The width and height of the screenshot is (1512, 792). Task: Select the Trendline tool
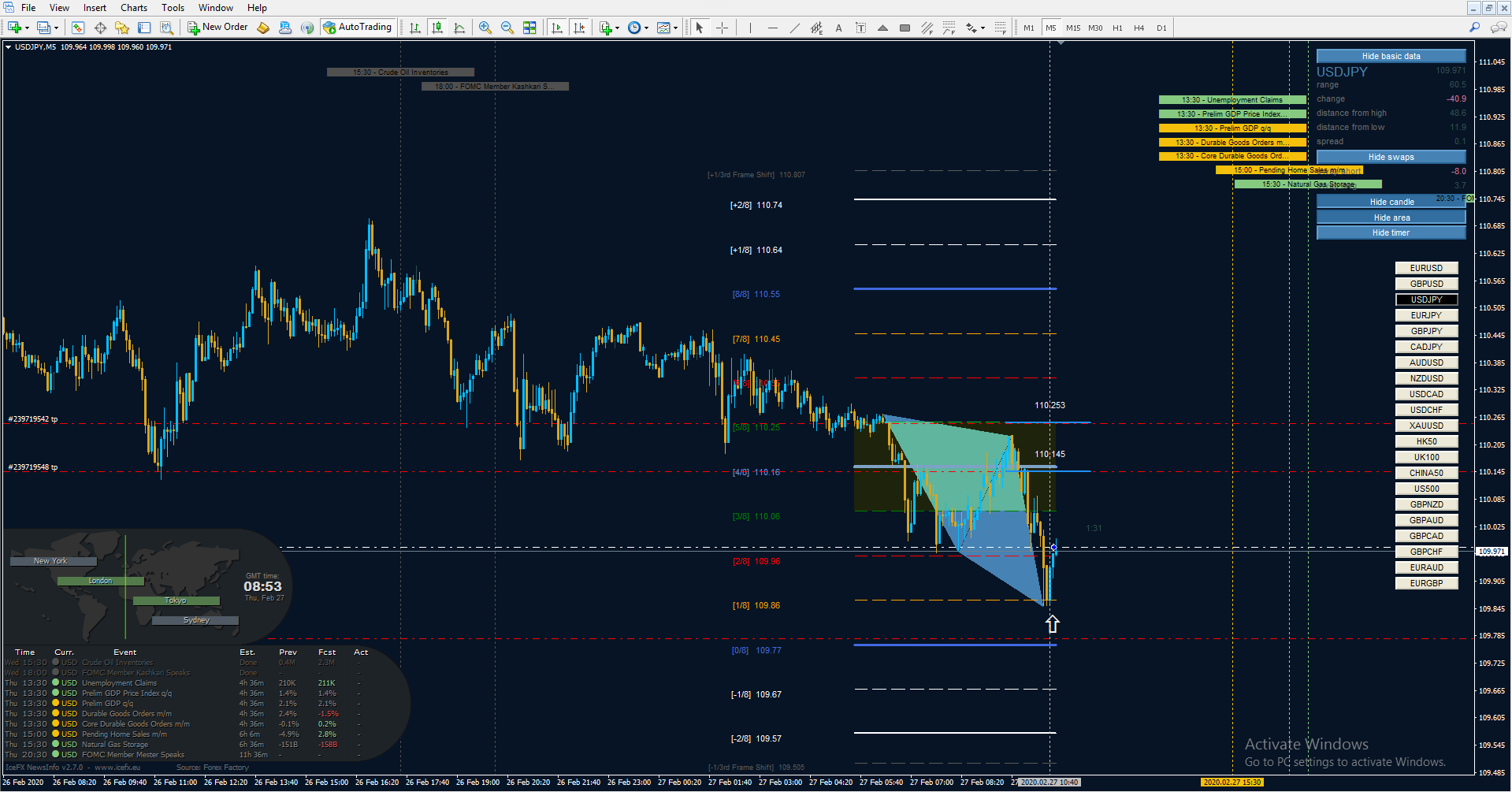(794, 28)
